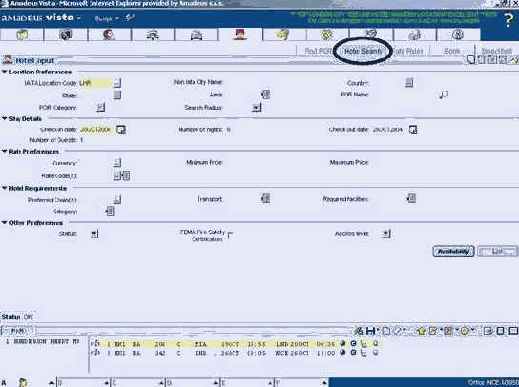The image size is (519, 387).
Task: Switch to the Find POR tab
Action: coord(317,51)
